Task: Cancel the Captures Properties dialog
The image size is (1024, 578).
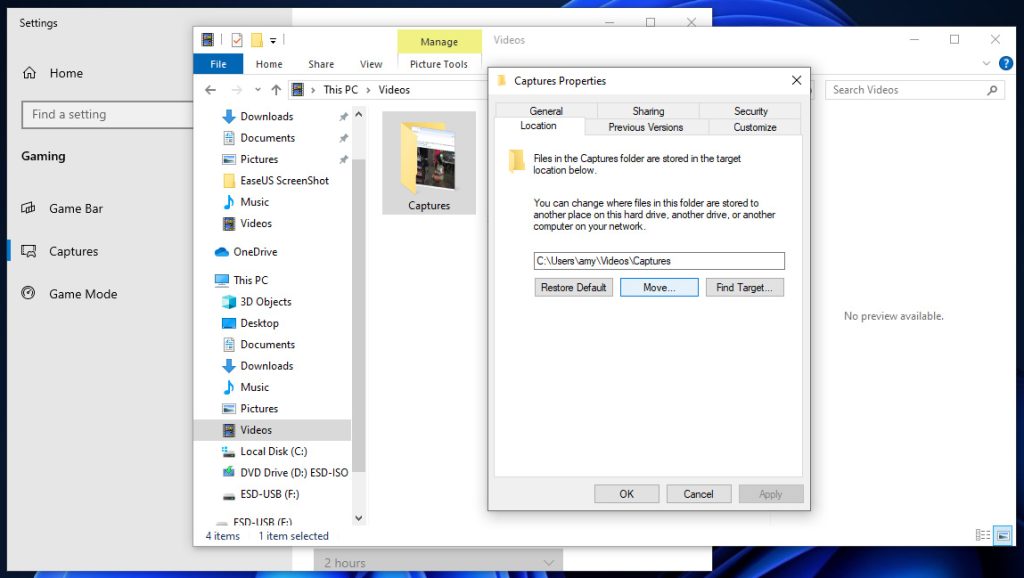Action: tap(698, 494)
